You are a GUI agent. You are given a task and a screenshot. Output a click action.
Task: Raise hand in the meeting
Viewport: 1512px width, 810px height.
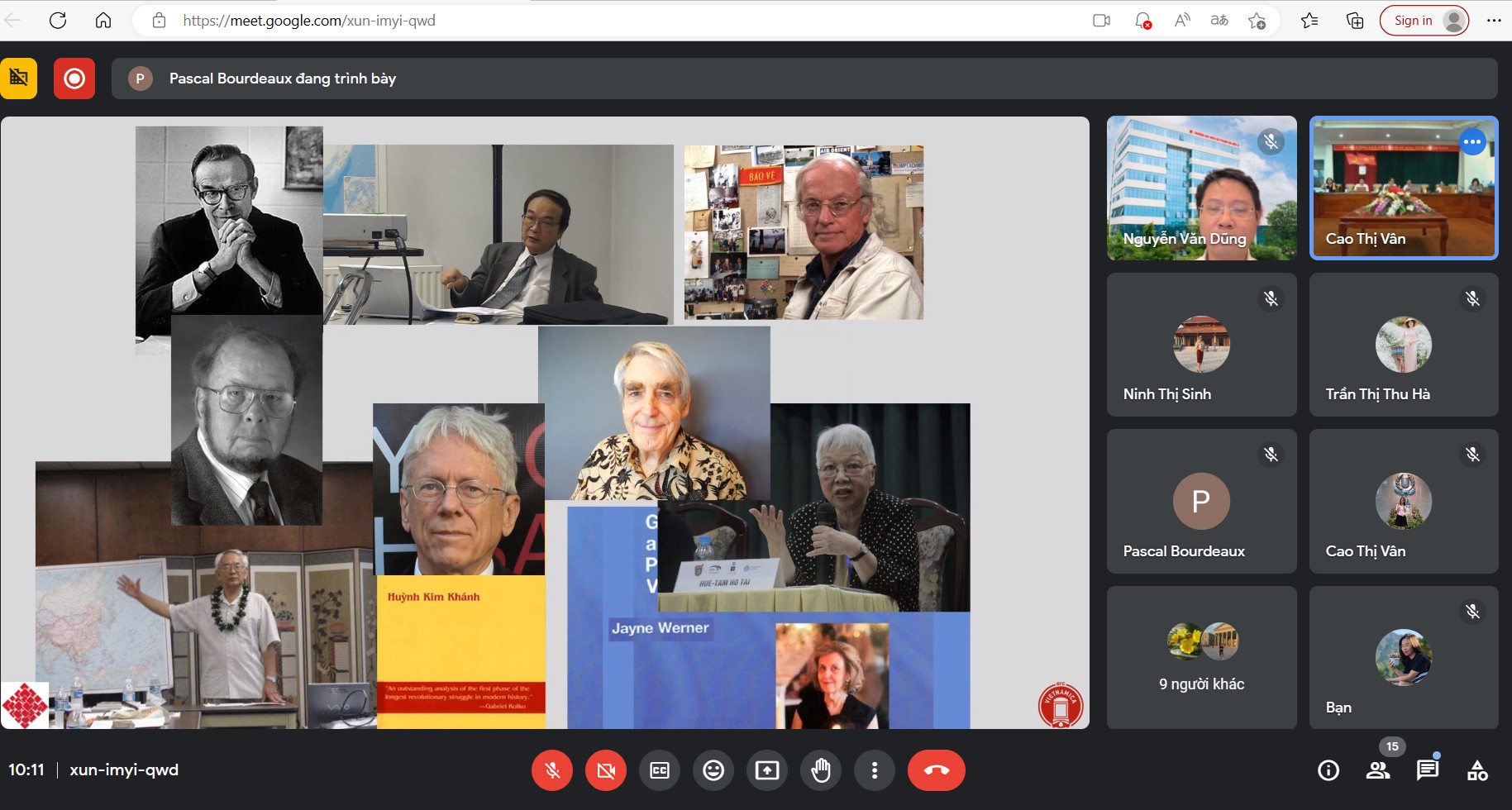point(821,770)
